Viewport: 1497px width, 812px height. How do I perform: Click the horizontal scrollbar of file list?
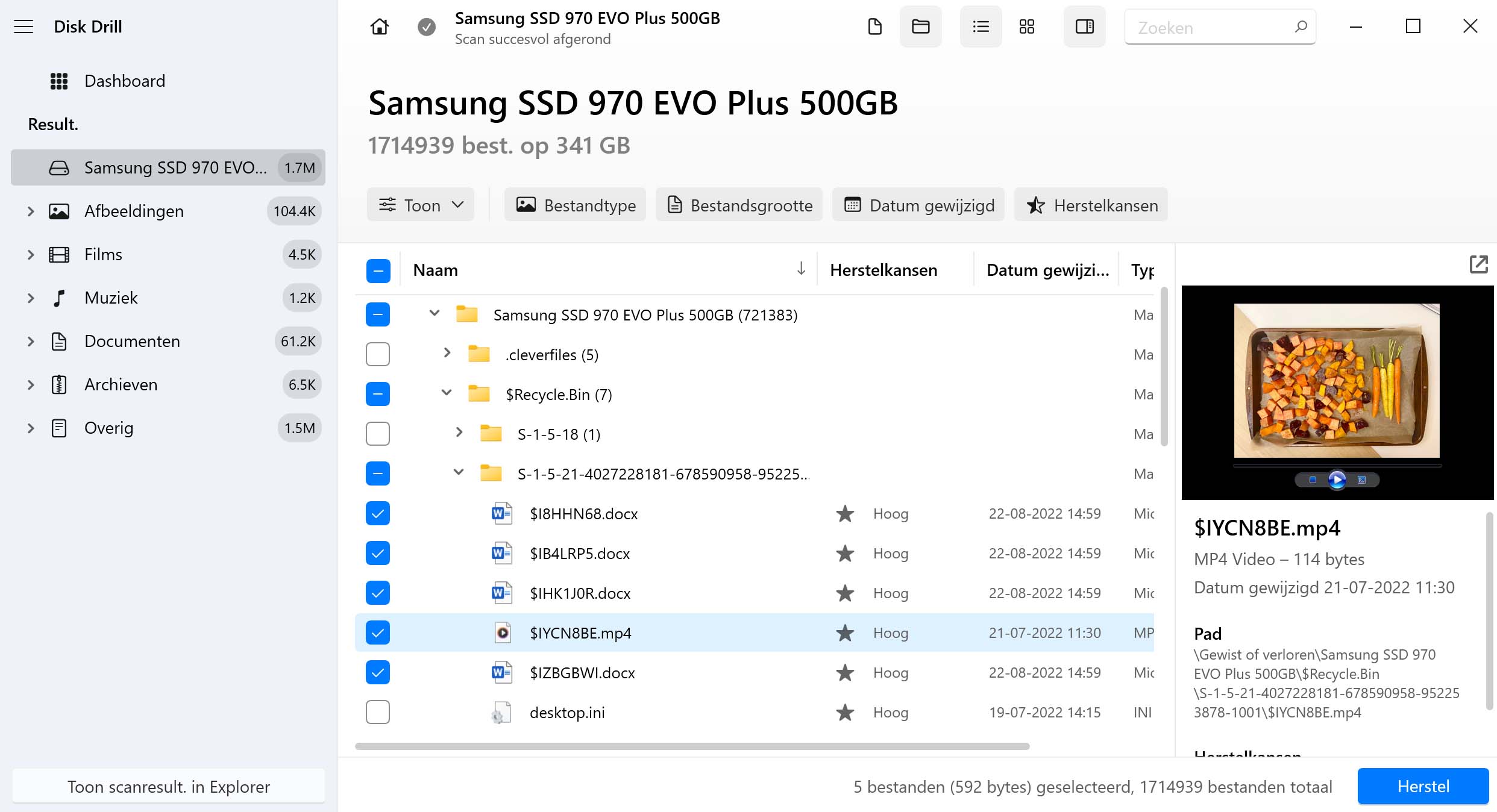(692, 746)
